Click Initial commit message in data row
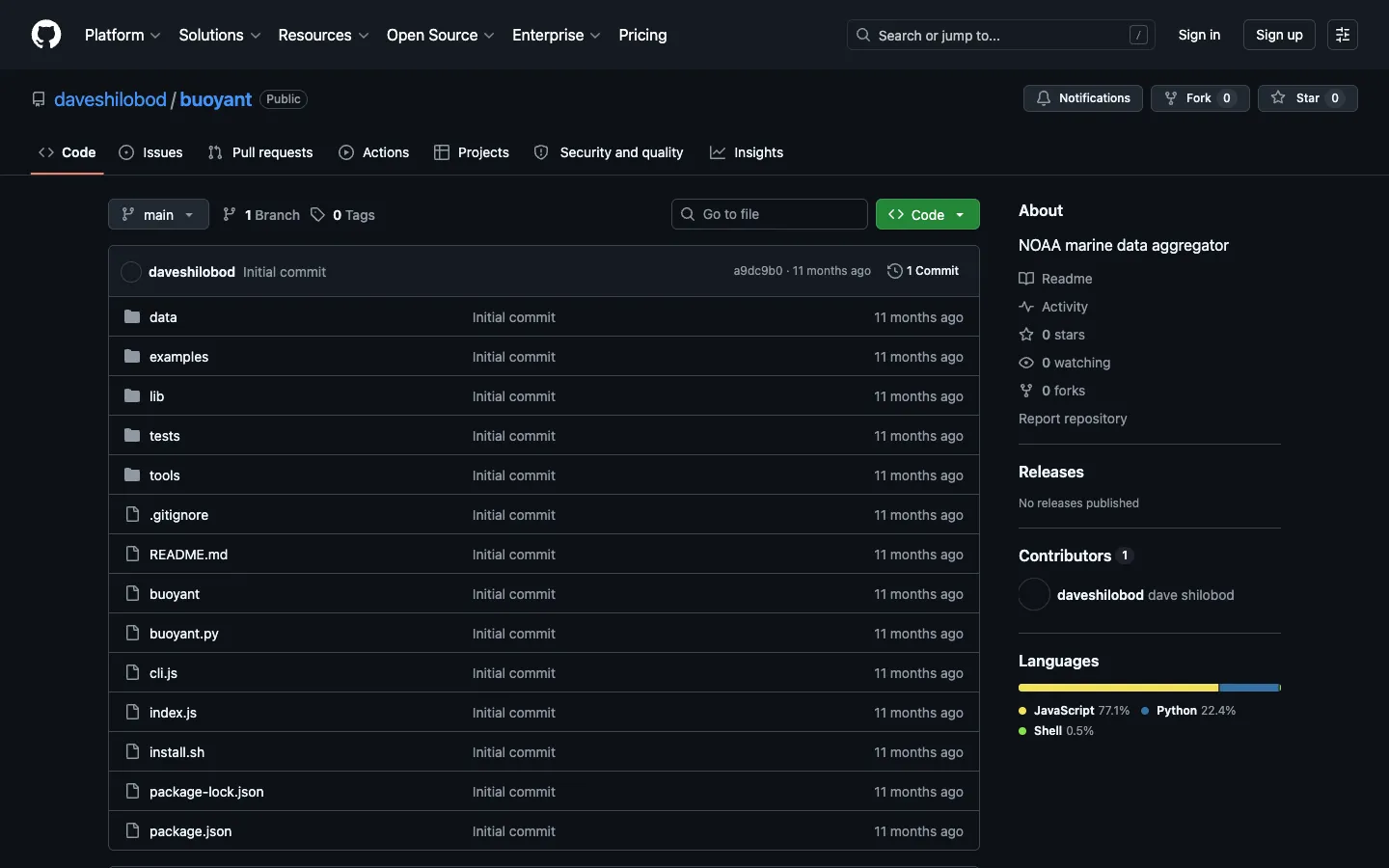 point(513,317)
